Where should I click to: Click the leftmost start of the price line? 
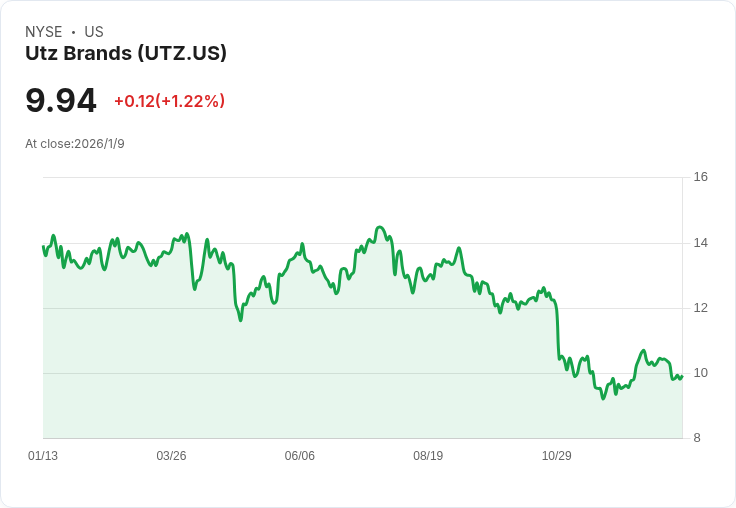43,246
